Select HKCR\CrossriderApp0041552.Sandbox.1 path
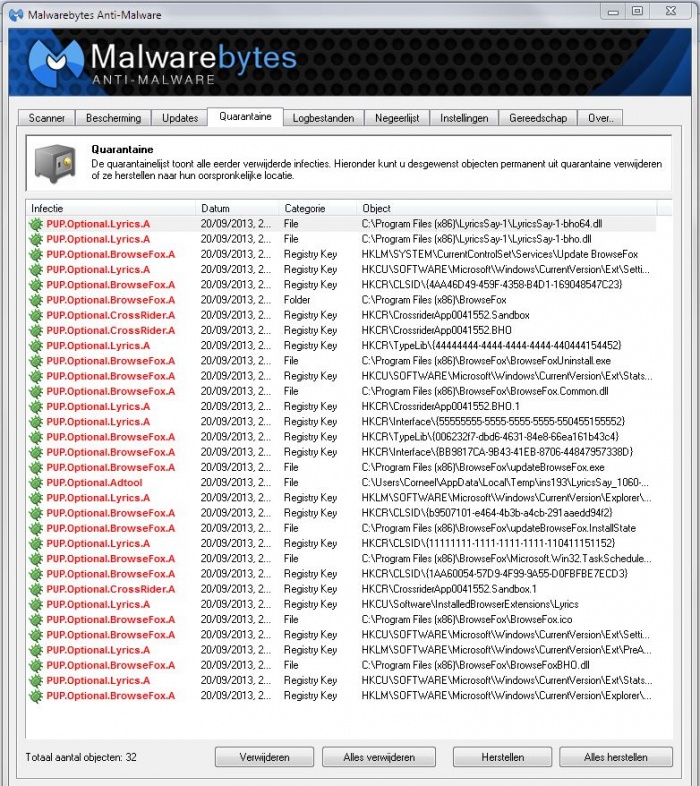This screenshot has height=786, width=700. [x=449, y=589]
